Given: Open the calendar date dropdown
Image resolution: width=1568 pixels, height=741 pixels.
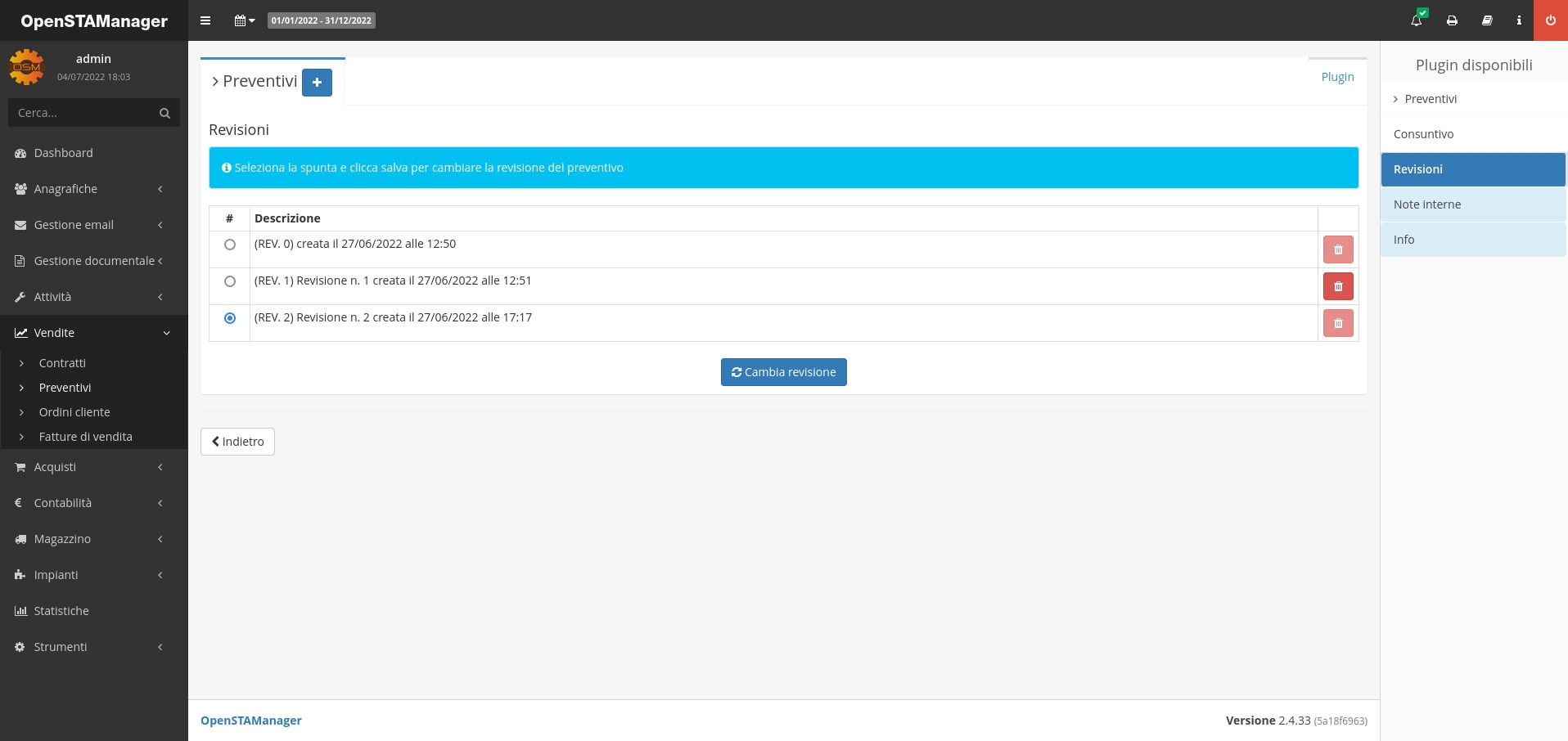Looking at the screenshot, I should click(244, 20).
